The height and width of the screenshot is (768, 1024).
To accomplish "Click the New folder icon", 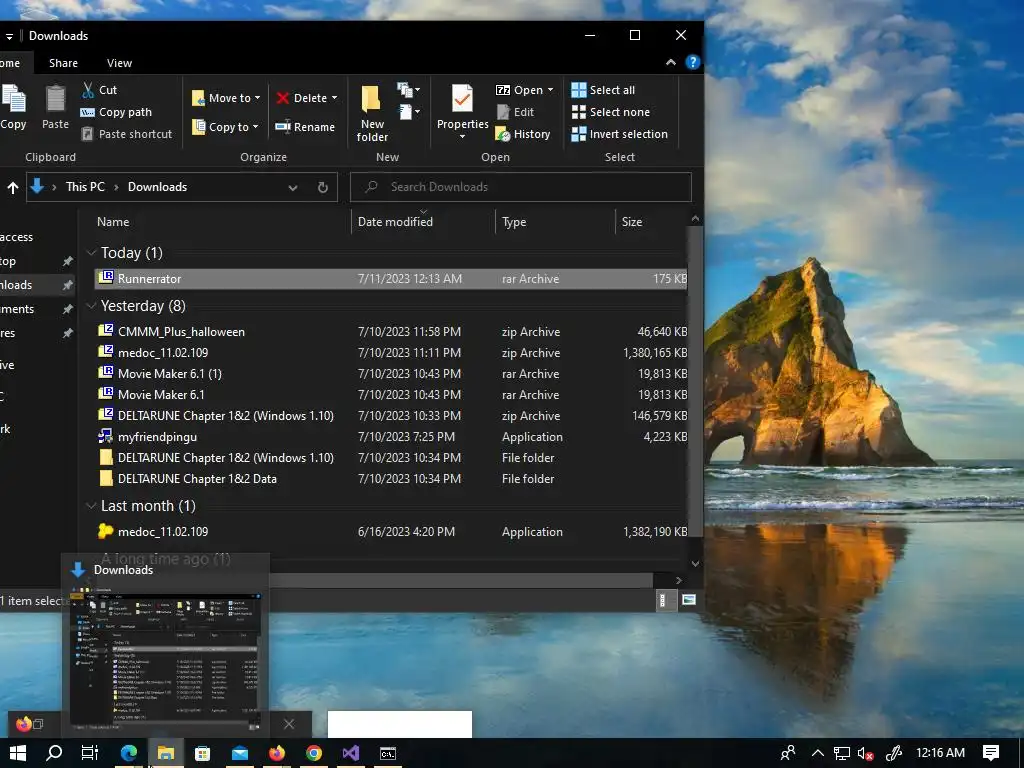I will click(x=371, y=99).
